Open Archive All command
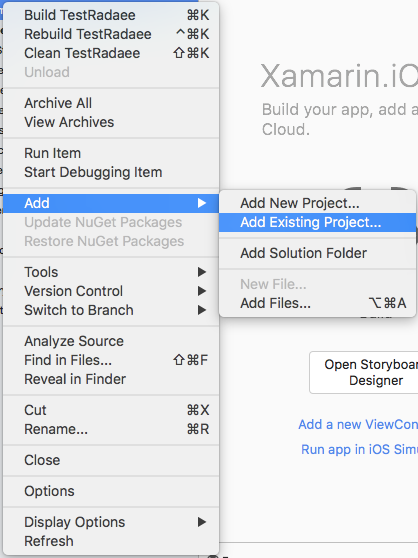418x558 pixels. (x=111, y=103)
